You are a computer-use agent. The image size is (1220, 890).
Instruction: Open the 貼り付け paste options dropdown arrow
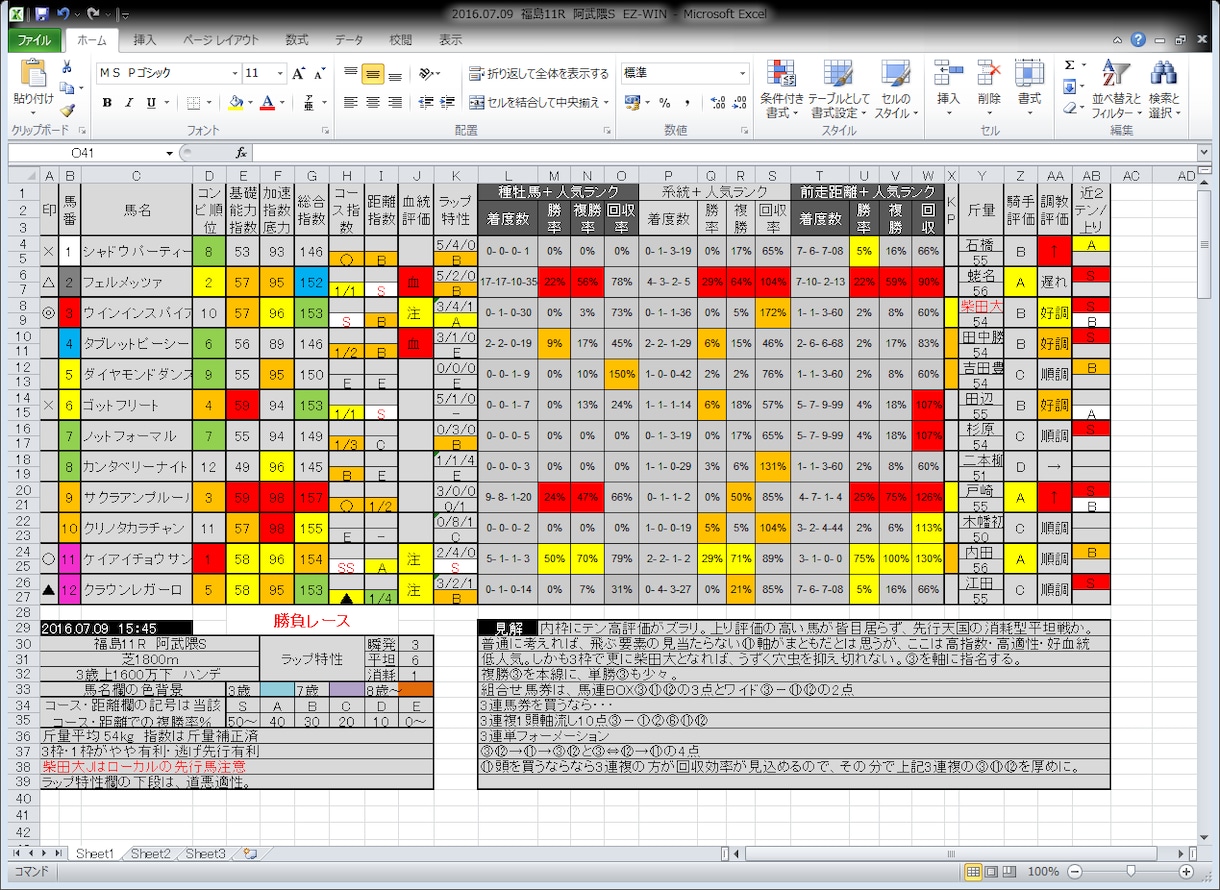point(34,113)
